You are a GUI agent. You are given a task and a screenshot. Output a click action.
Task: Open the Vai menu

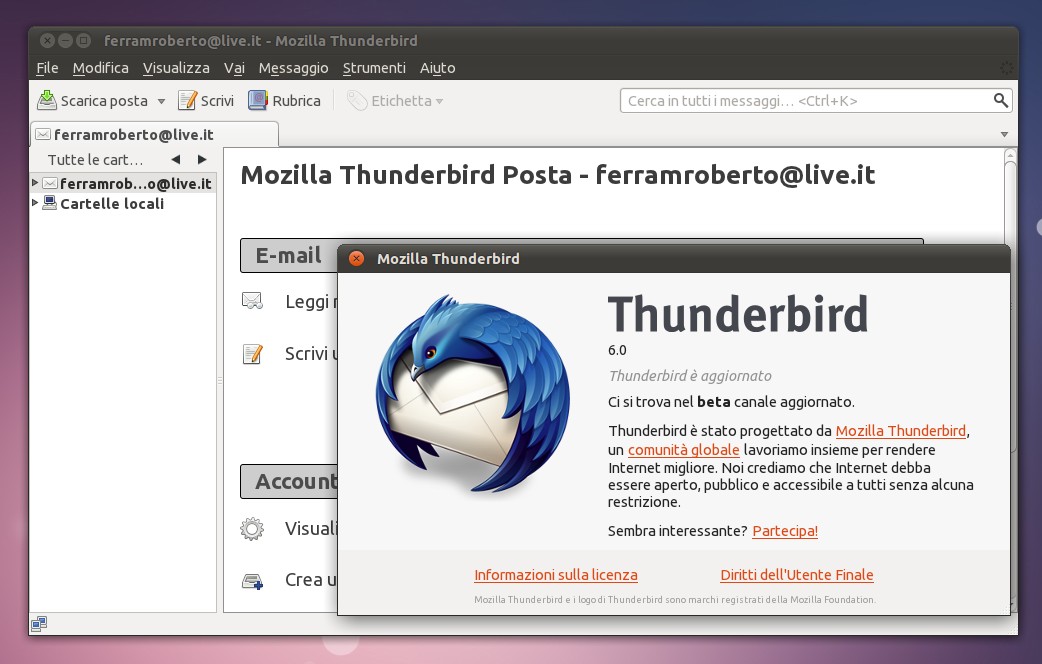pos(234,68)
